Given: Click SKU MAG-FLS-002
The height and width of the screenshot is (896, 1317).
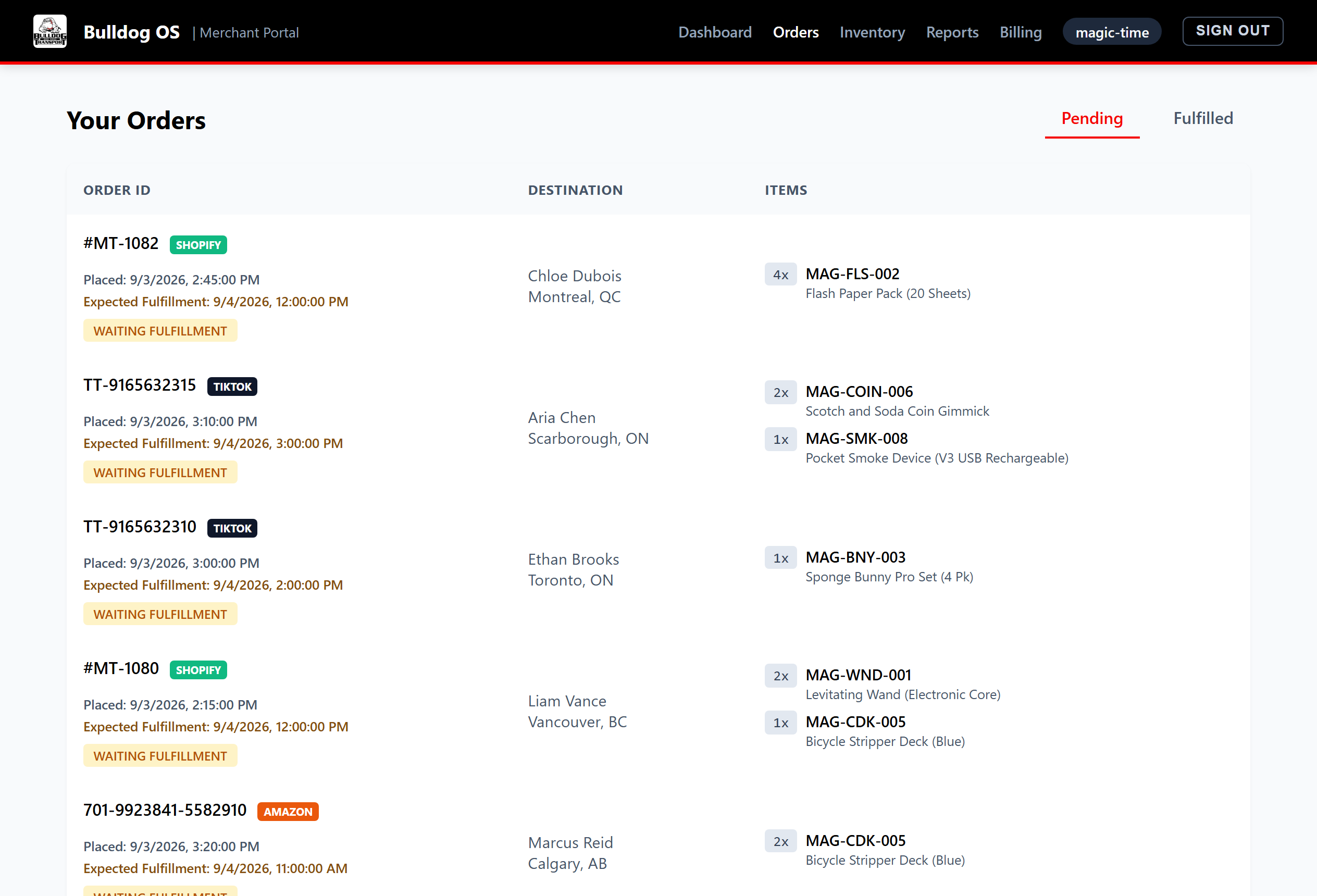Looking at the screenshot, I should [x=852, y=275].
